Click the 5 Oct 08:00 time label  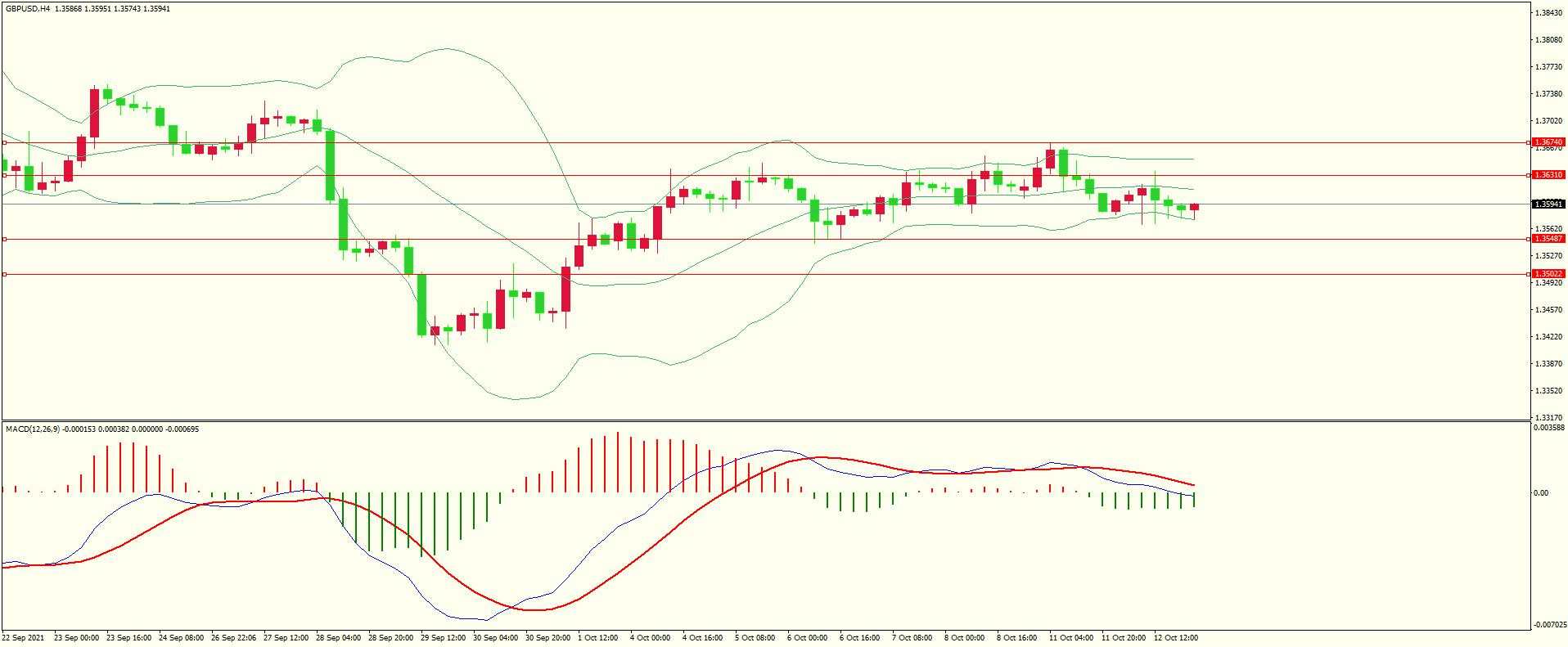point(755,637)
